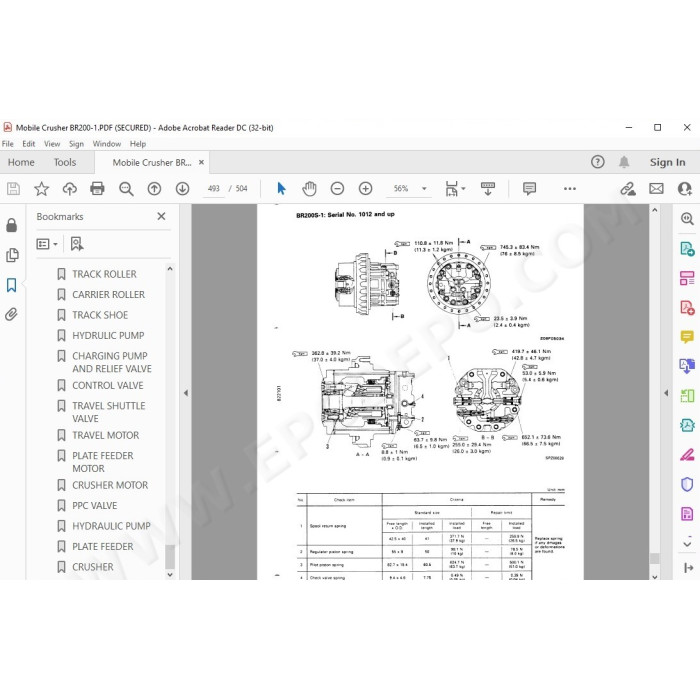Jump to CONTROL VALVE bookmark

[x=108, y=385]
